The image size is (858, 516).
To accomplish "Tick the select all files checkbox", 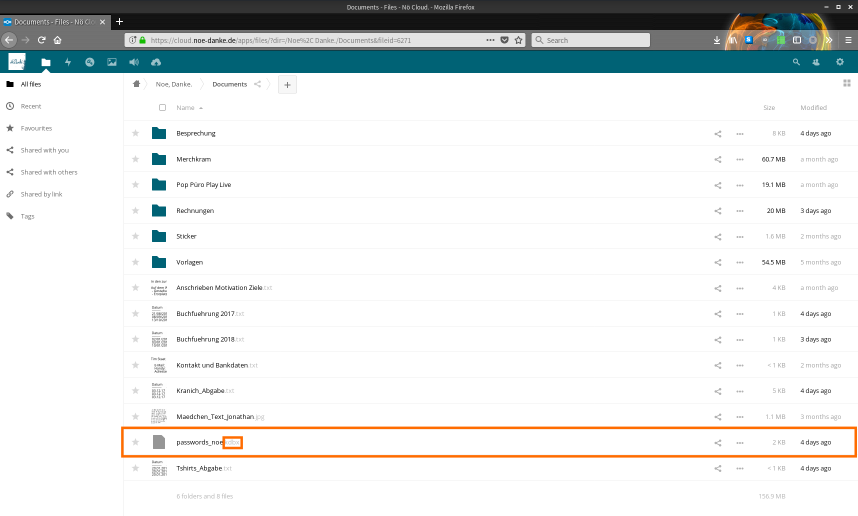I will click(162, 108).
